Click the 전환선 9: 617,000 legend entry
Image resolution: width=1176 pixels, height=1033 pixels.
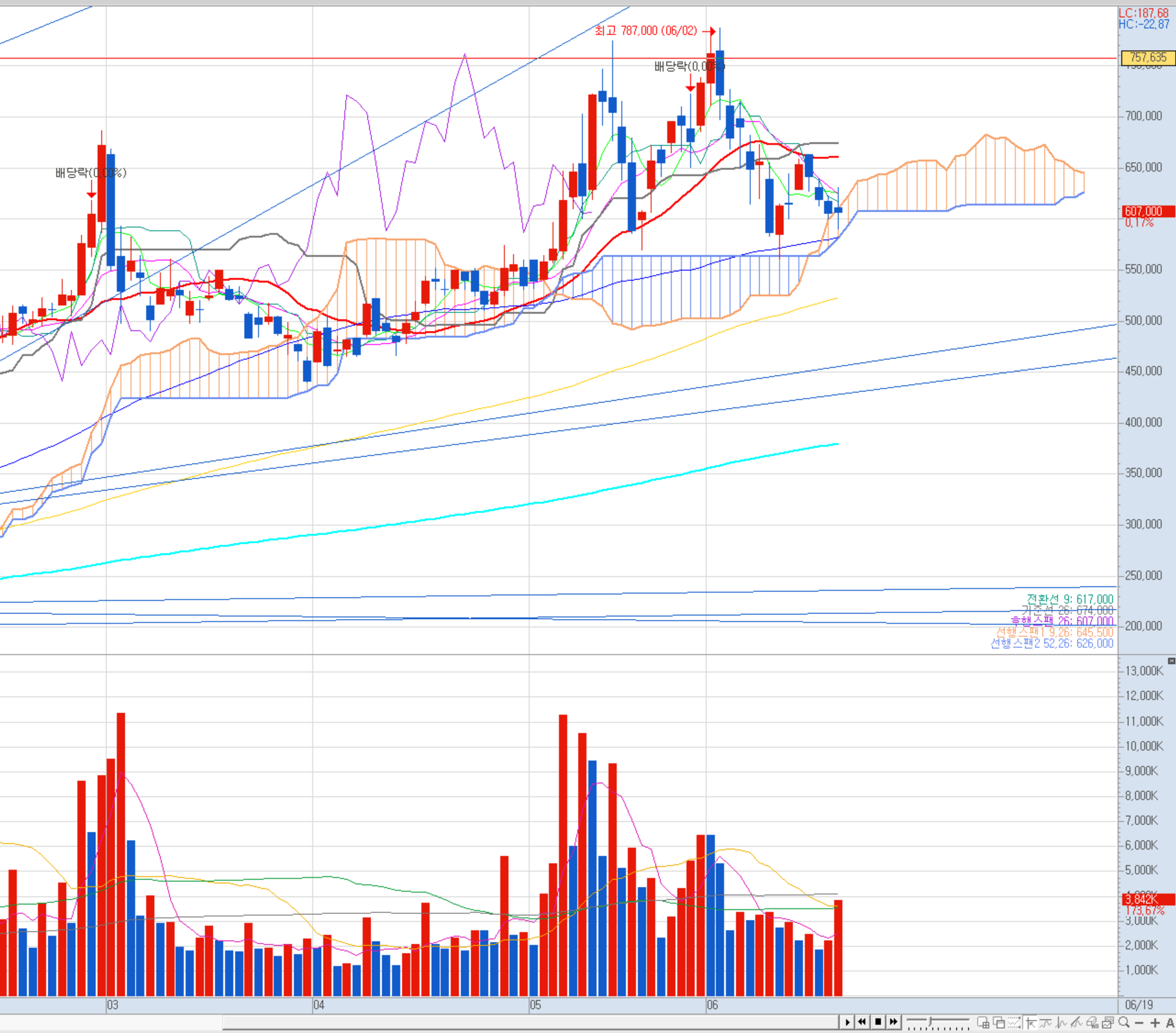pyautogui.click(x=1070, y=599)
